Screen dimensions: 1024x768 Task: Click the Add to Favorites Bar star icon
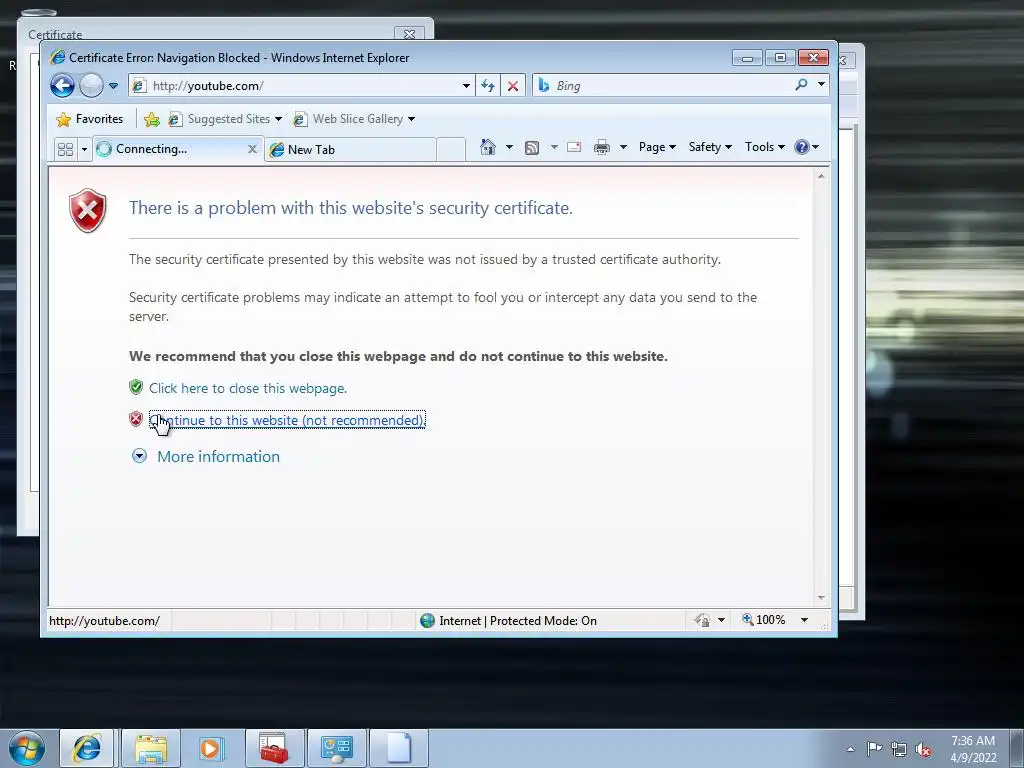tap(152, 119)
